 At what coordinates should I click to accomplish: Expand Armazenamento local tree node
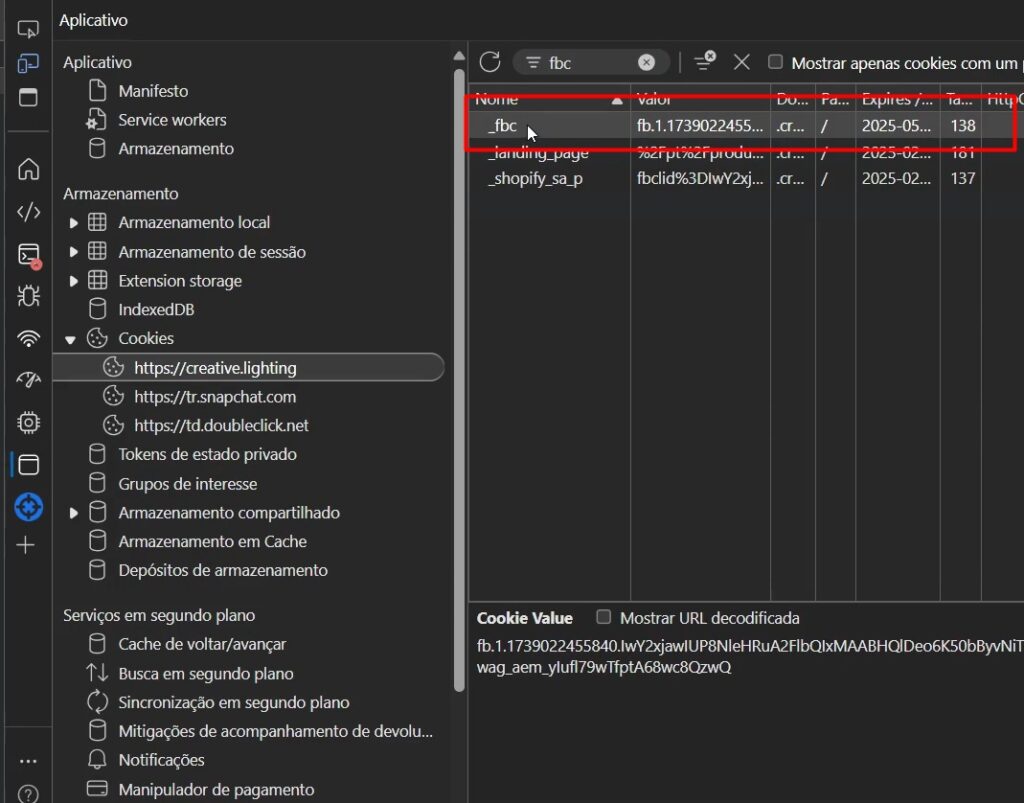tap(74, 223)
